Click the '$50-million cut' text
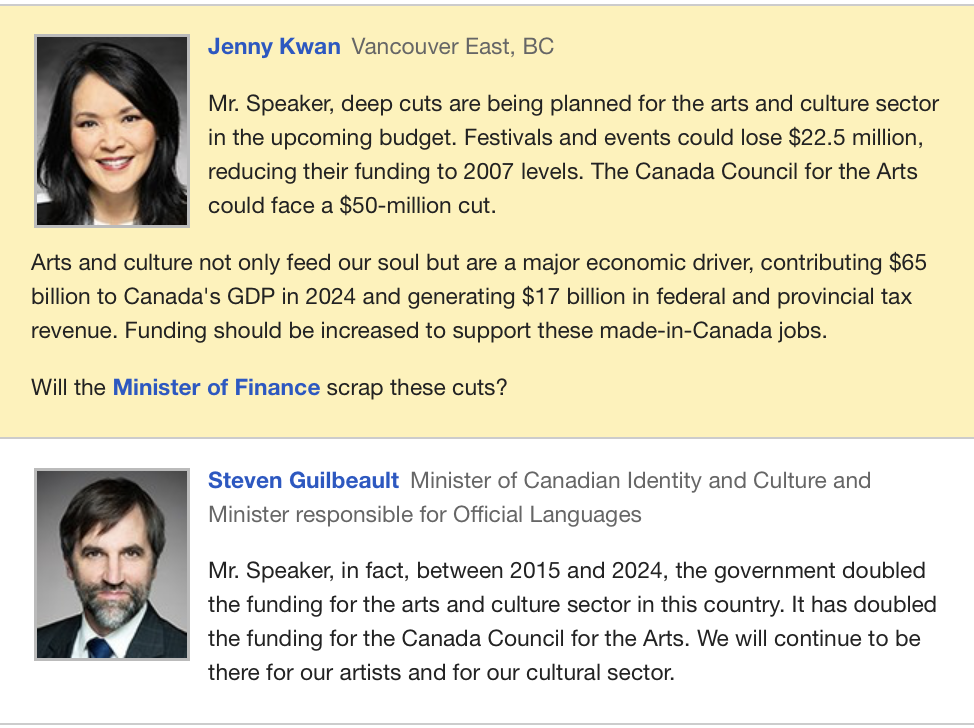 click(x=415, y=205)
